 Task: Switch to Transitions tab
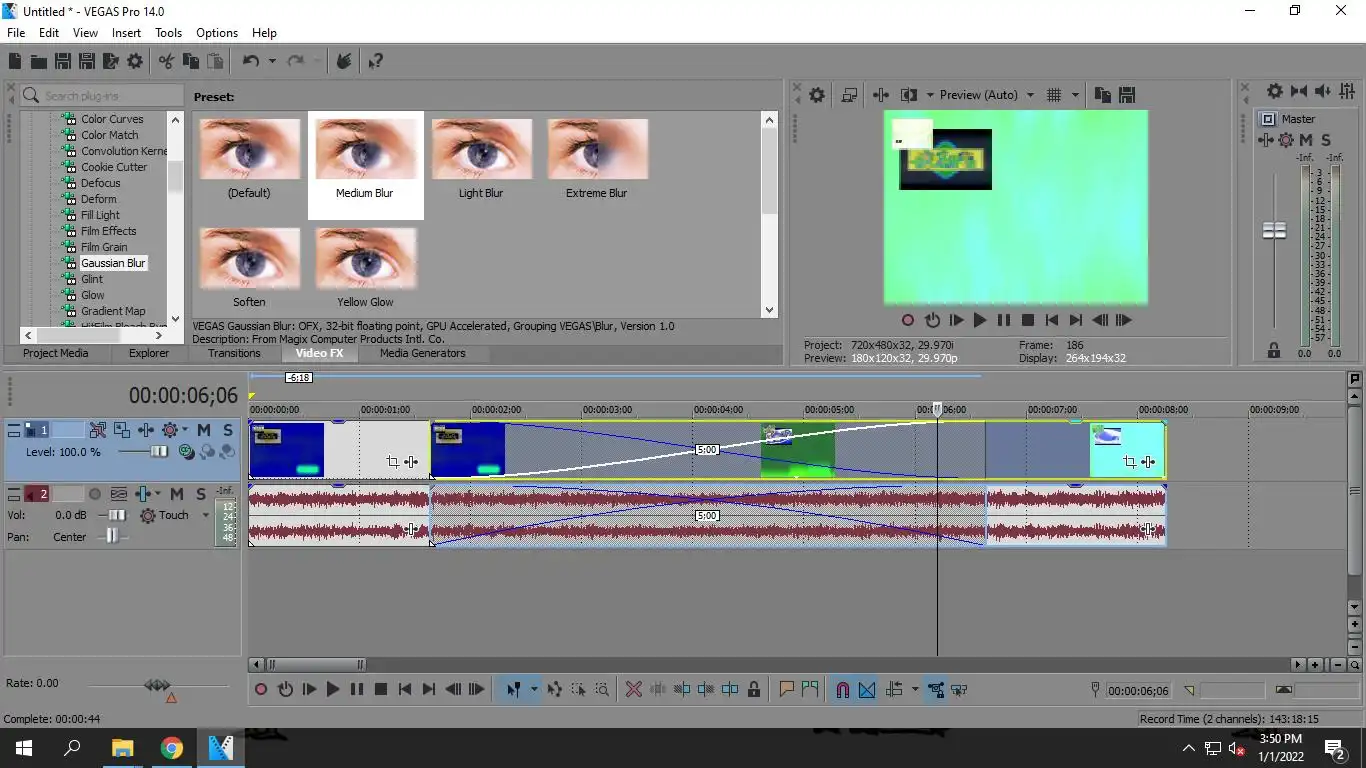tap(234, 353)
